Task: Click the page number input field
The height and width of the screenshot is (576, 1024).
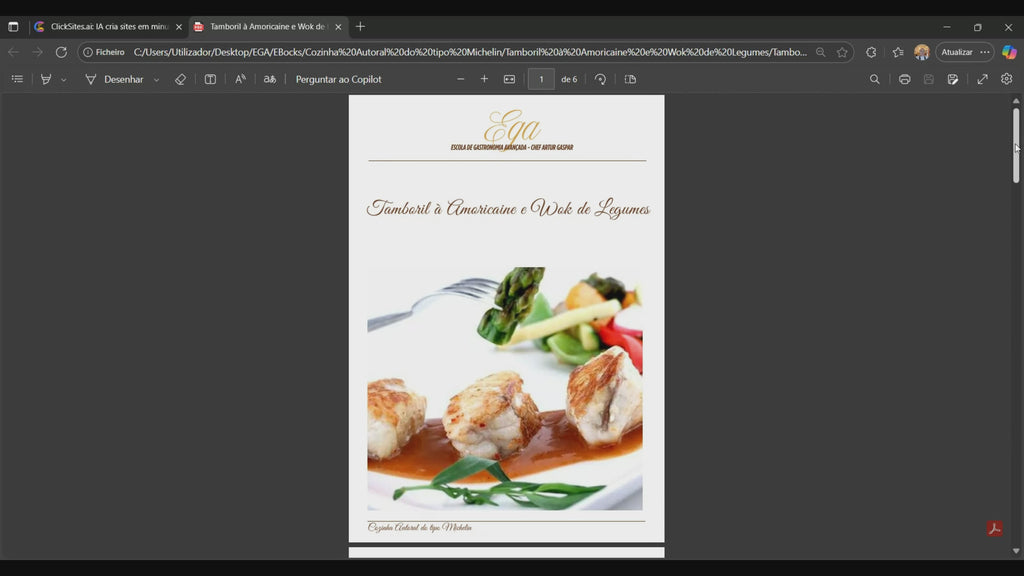Action: click(x=541, y=79)
